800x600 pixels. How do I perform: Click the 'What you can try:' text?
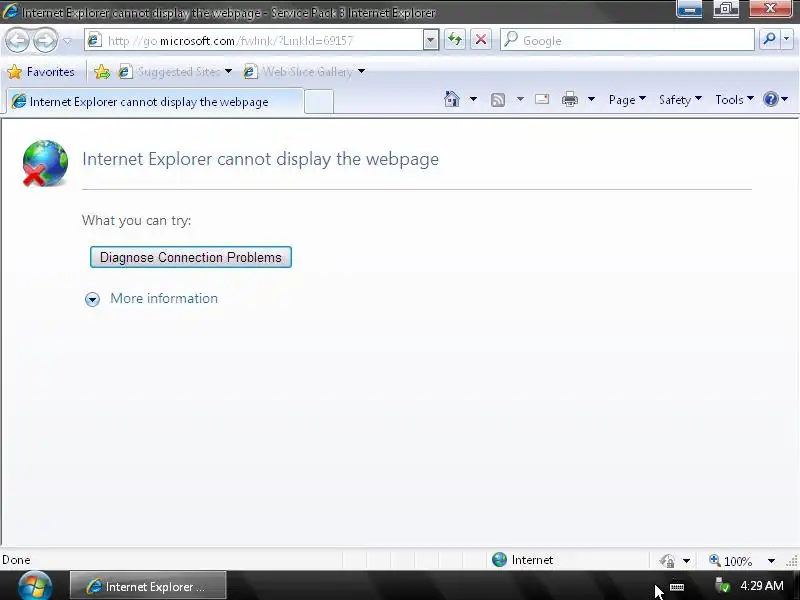click(x=136, y=220)
